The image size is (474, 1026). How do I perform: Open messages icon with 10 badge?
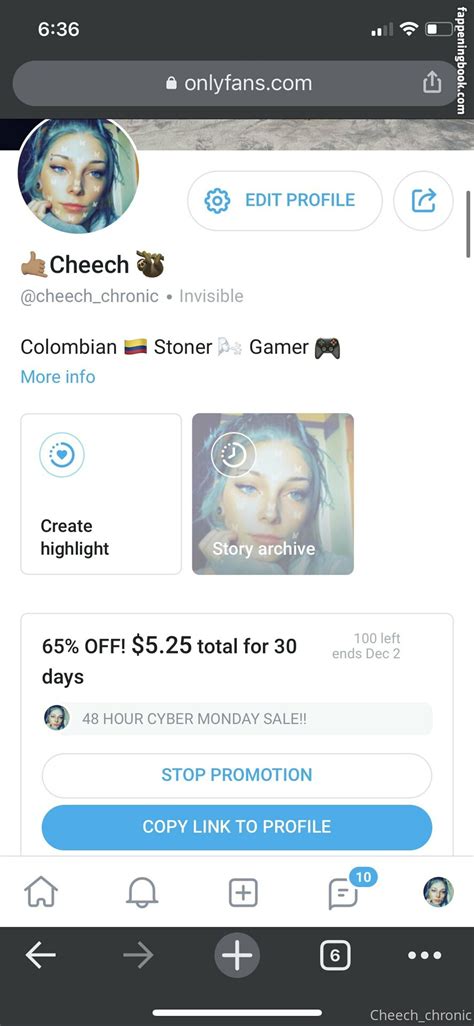click(x=344, y=893)
